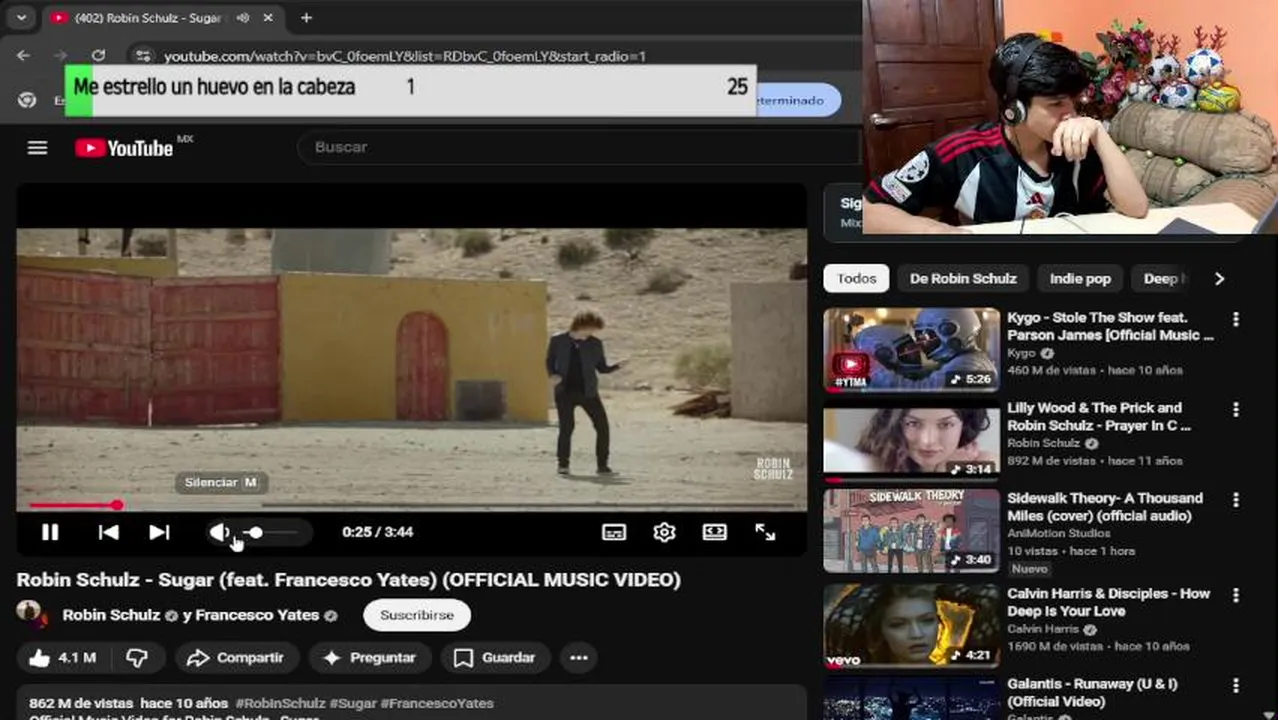Viewport: 1278px width, 720px height.
Task: Subscribe with the Suscribirse button
Action: pos(417,615)
